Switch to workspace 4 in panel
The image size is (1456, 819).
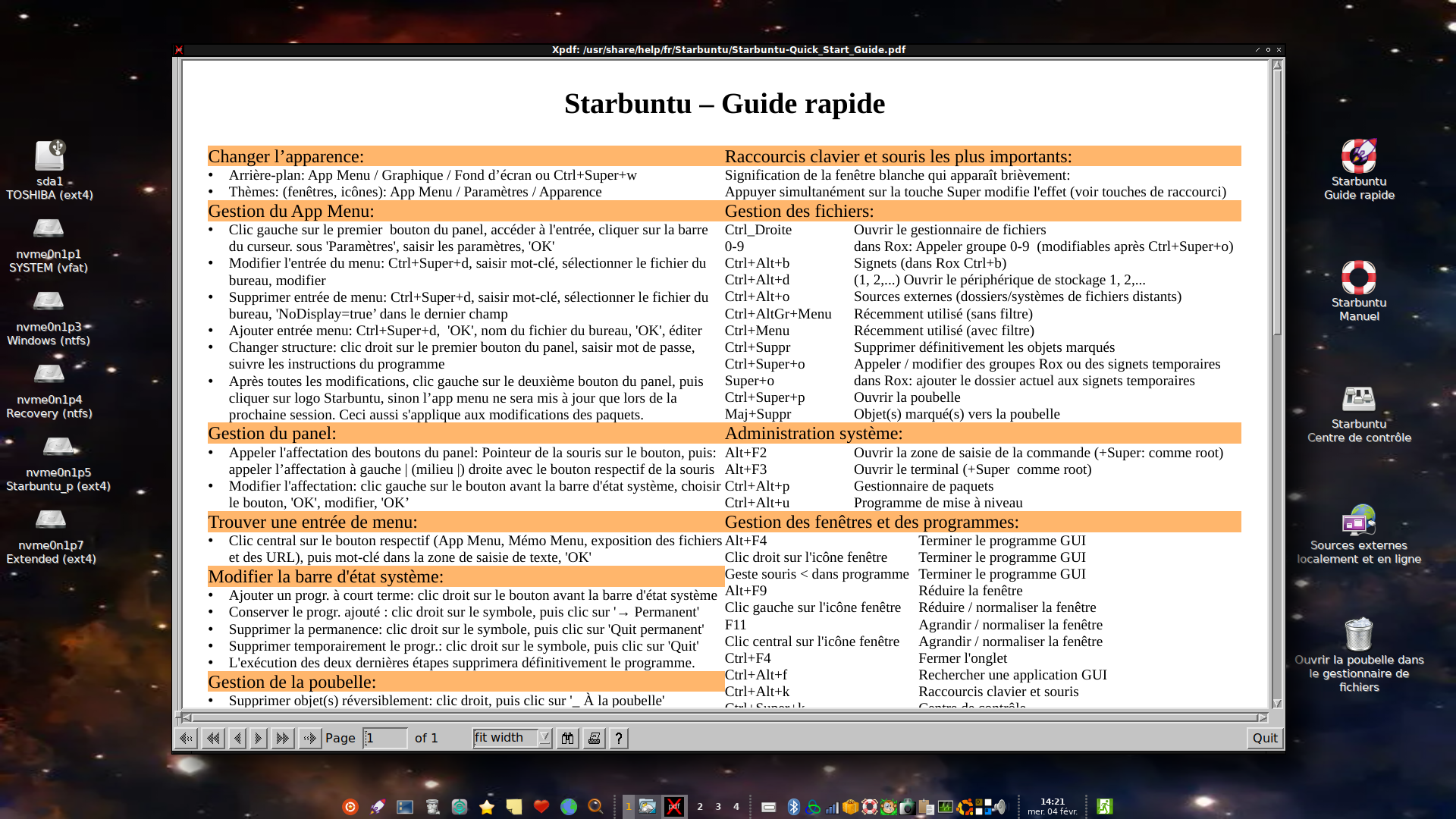pos(736,807)
